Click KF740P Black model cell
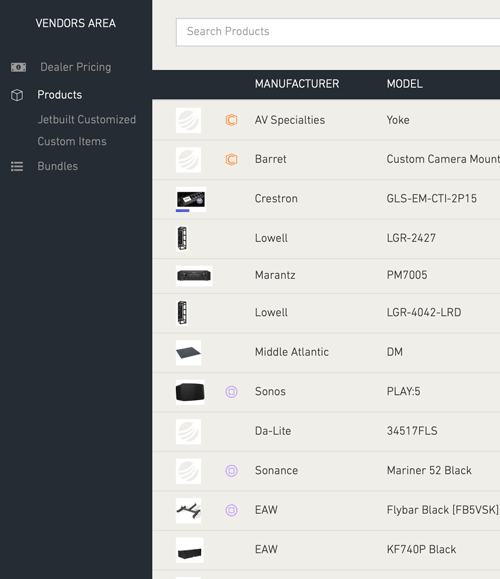 [x=421, y=549]
